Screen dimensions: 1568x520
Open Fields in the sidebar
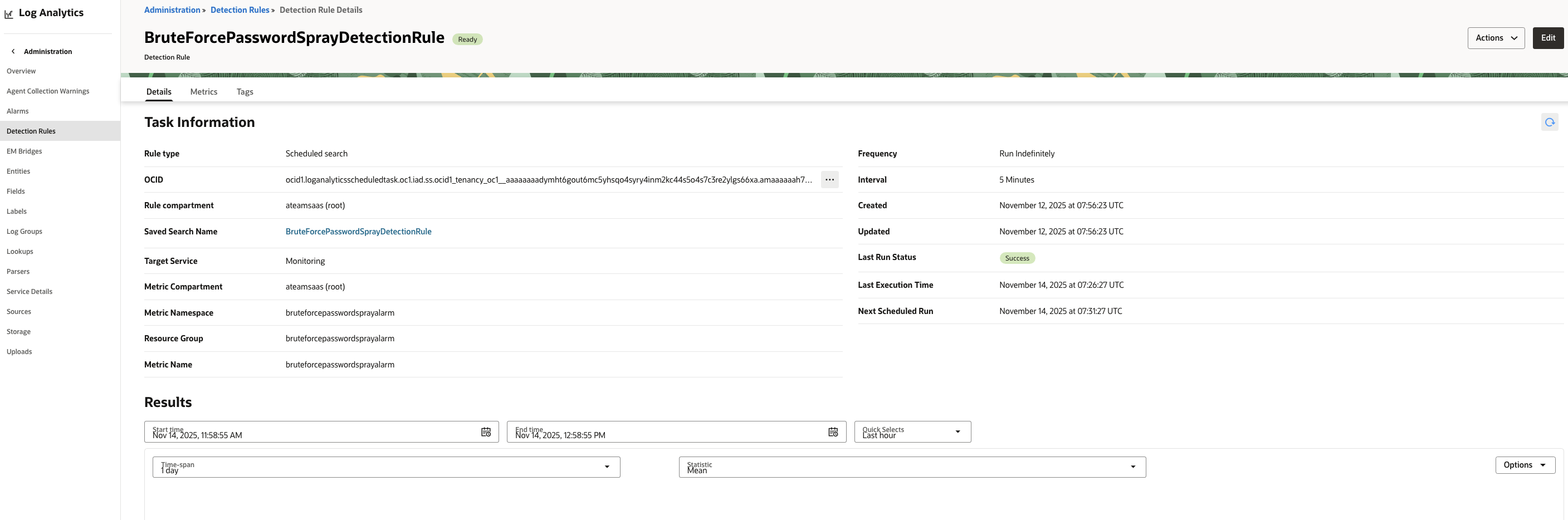(16, 192)
